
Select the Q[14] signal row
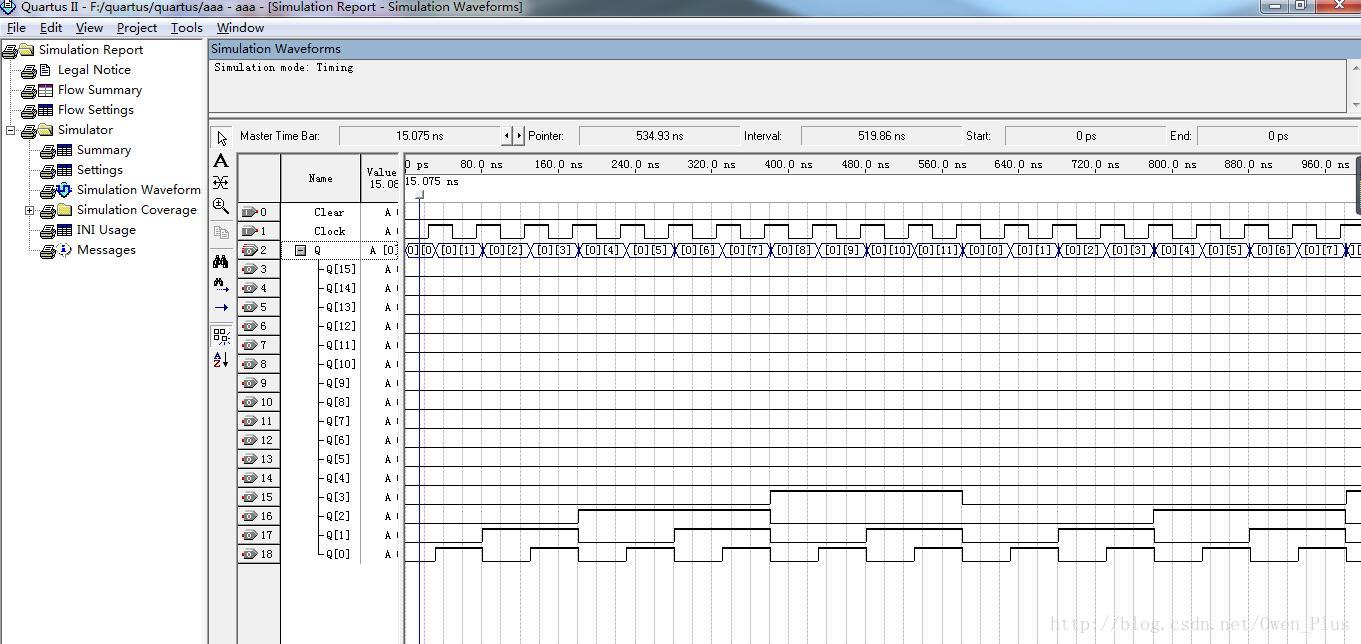pyautogui.click(x=340, y=288)
